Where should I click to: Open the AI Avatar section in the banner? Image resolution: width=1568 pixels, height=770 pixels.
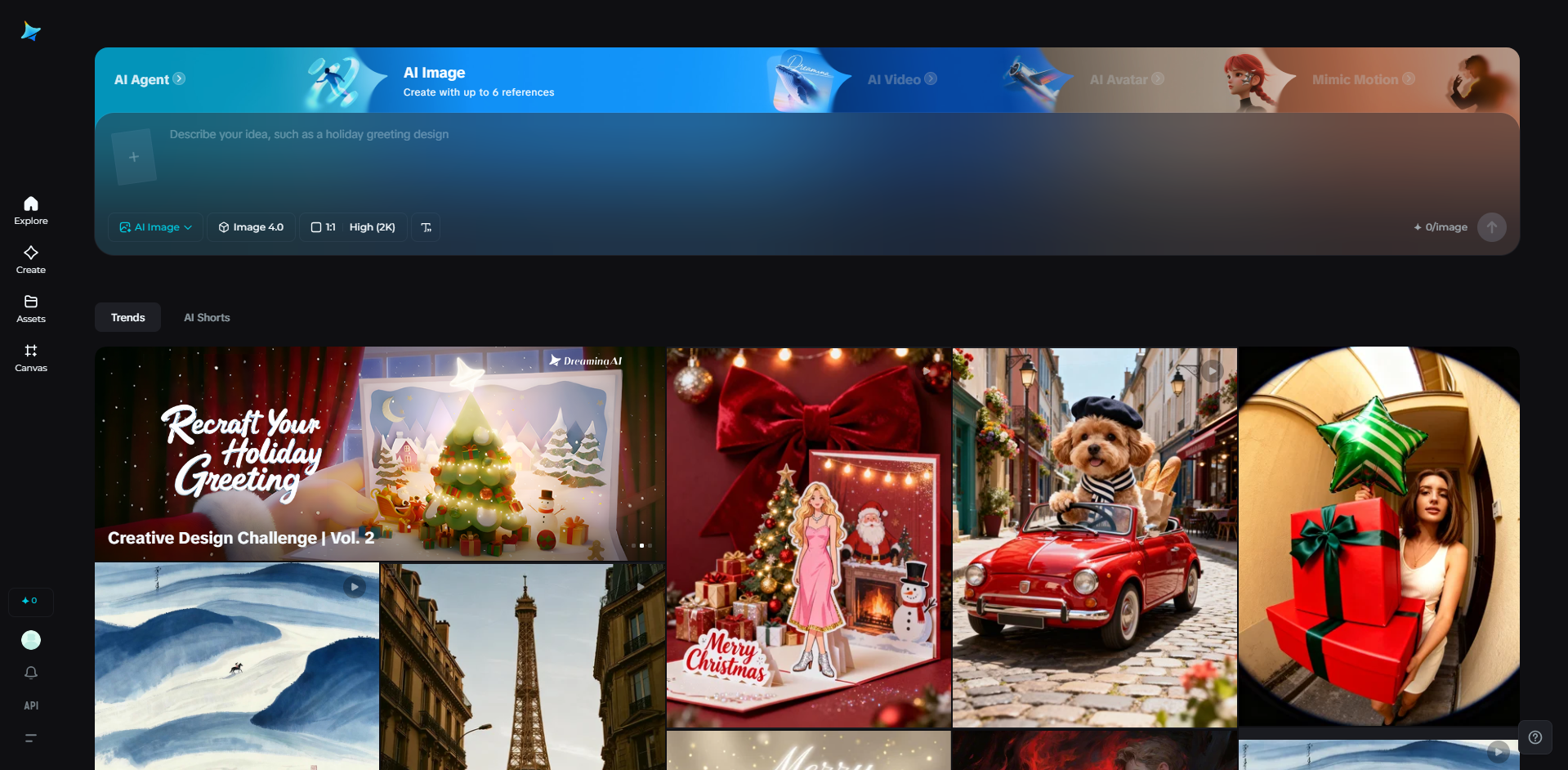[1125, 79]
